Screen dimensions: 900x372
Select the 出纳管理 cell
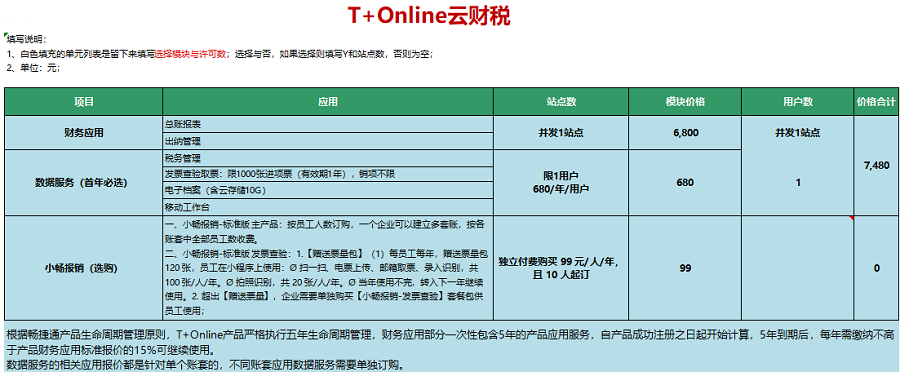click(328, 141)
